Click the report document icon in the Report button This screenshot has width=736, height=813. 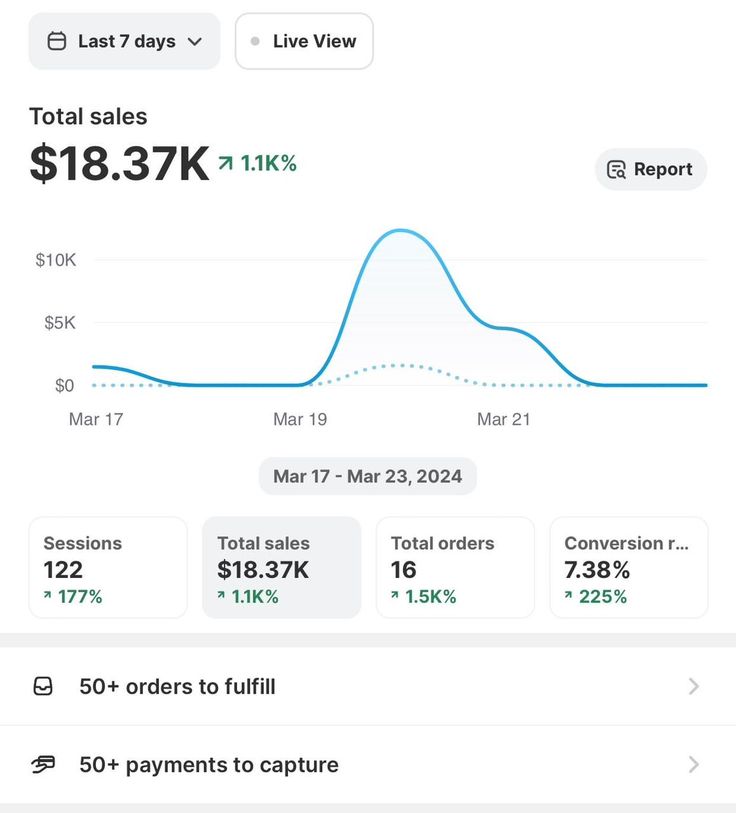[616, 169]
